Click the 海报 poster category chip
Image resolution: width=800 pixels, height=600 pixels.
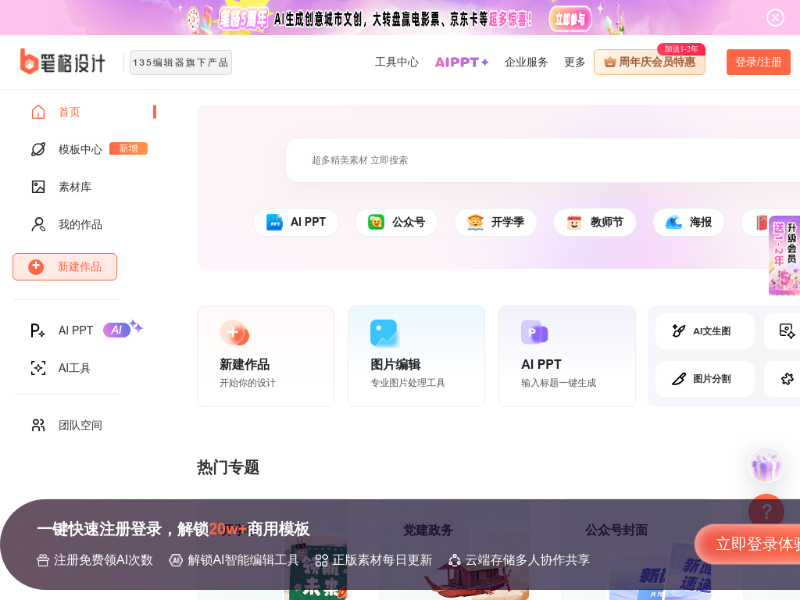click(x=688, y=222)
